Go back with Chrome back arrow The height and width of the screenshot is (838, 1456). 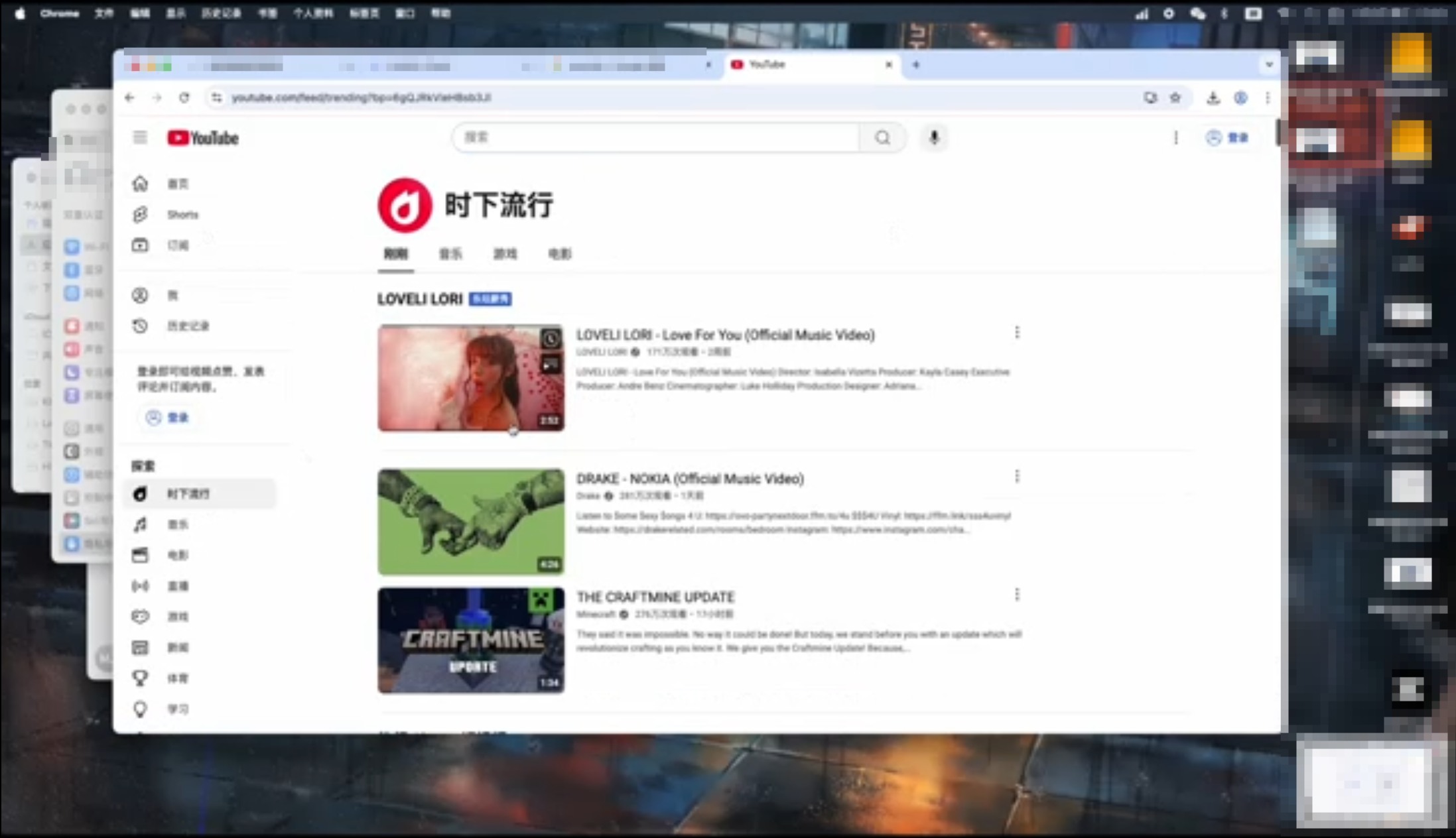[x=129, y=97]
